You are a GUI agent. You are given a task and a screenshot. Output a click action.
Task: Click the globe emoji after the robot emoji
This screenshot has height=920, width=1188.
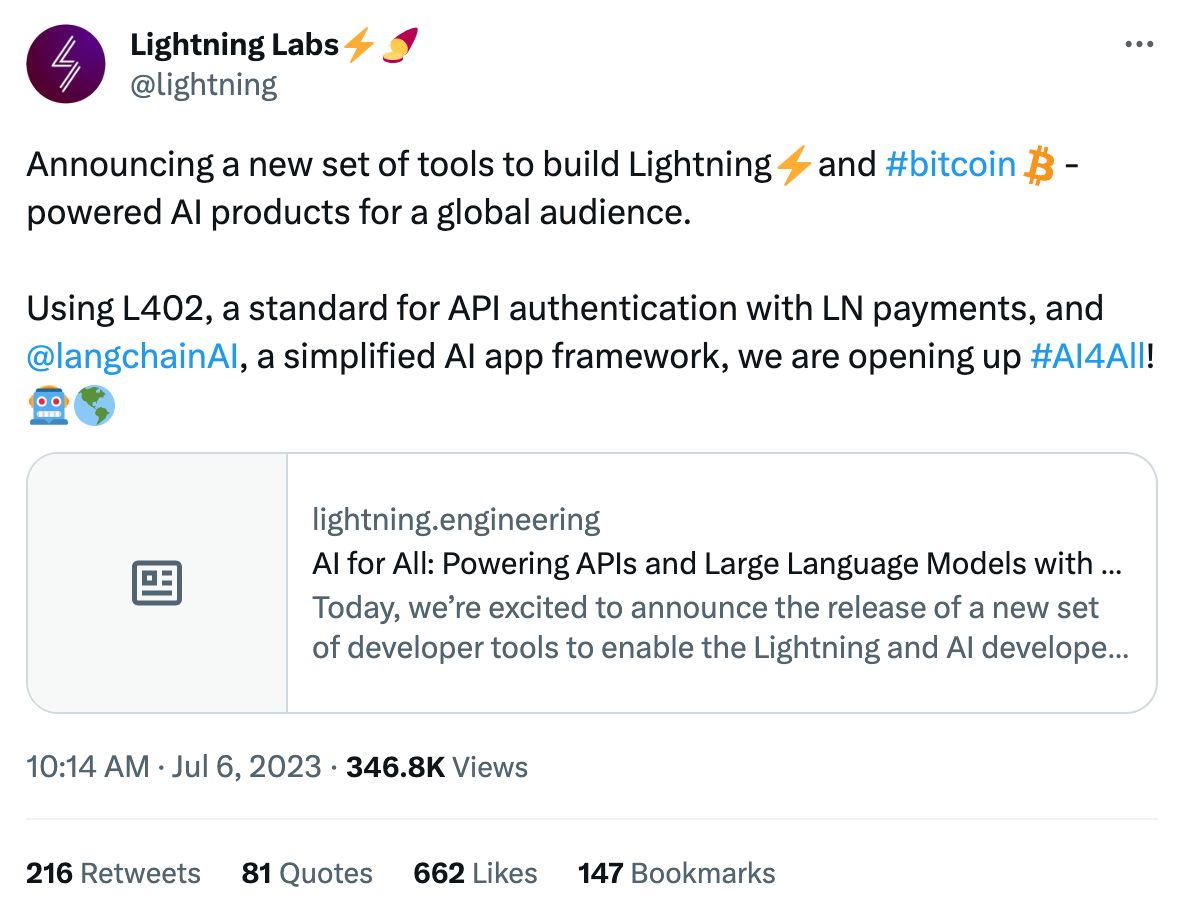94,405
